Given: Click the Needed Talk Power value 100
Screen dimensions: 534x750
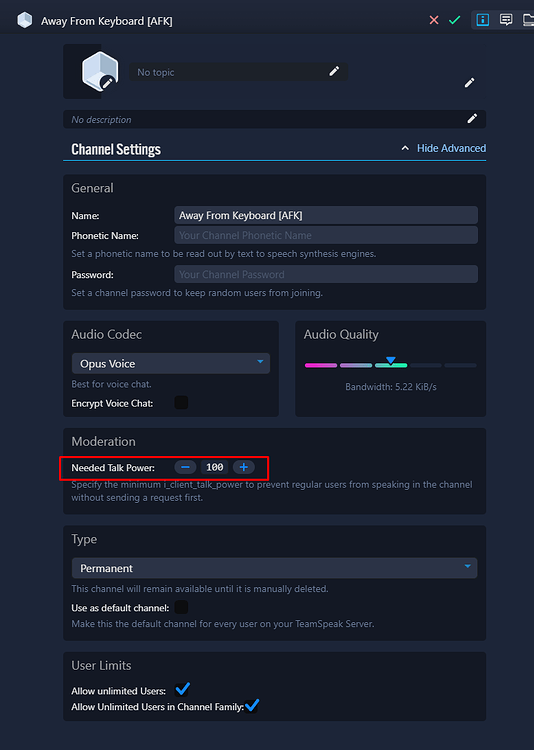Looking at the screenshot, I should pos(214,467).
